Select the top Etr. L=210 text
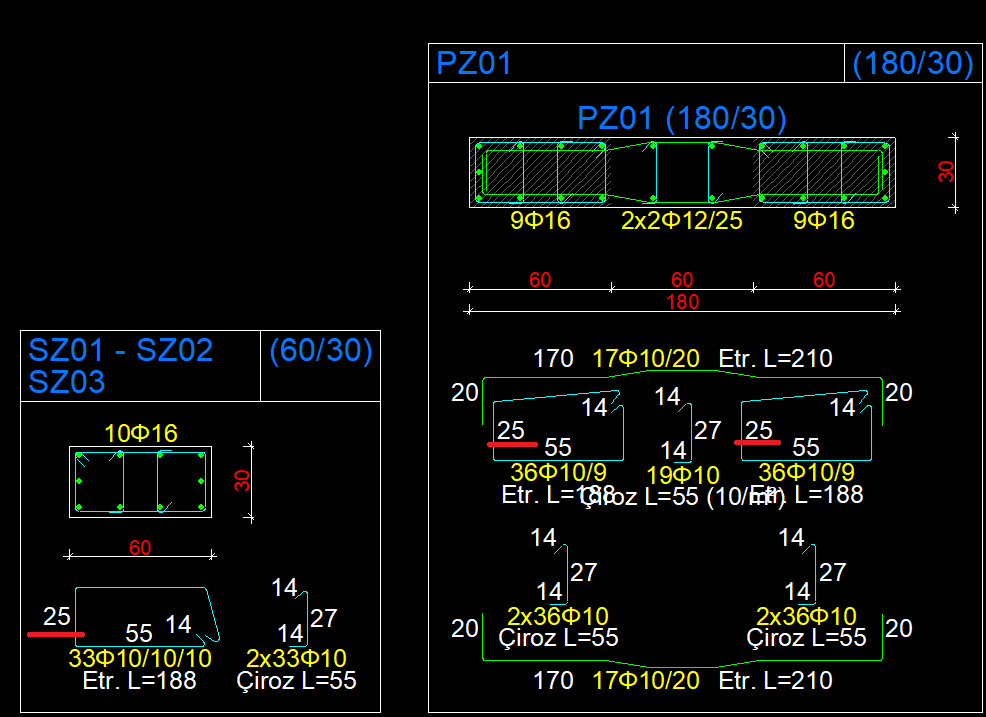The height and width of the screenshot is (717, 986). (x=775, y=358)
